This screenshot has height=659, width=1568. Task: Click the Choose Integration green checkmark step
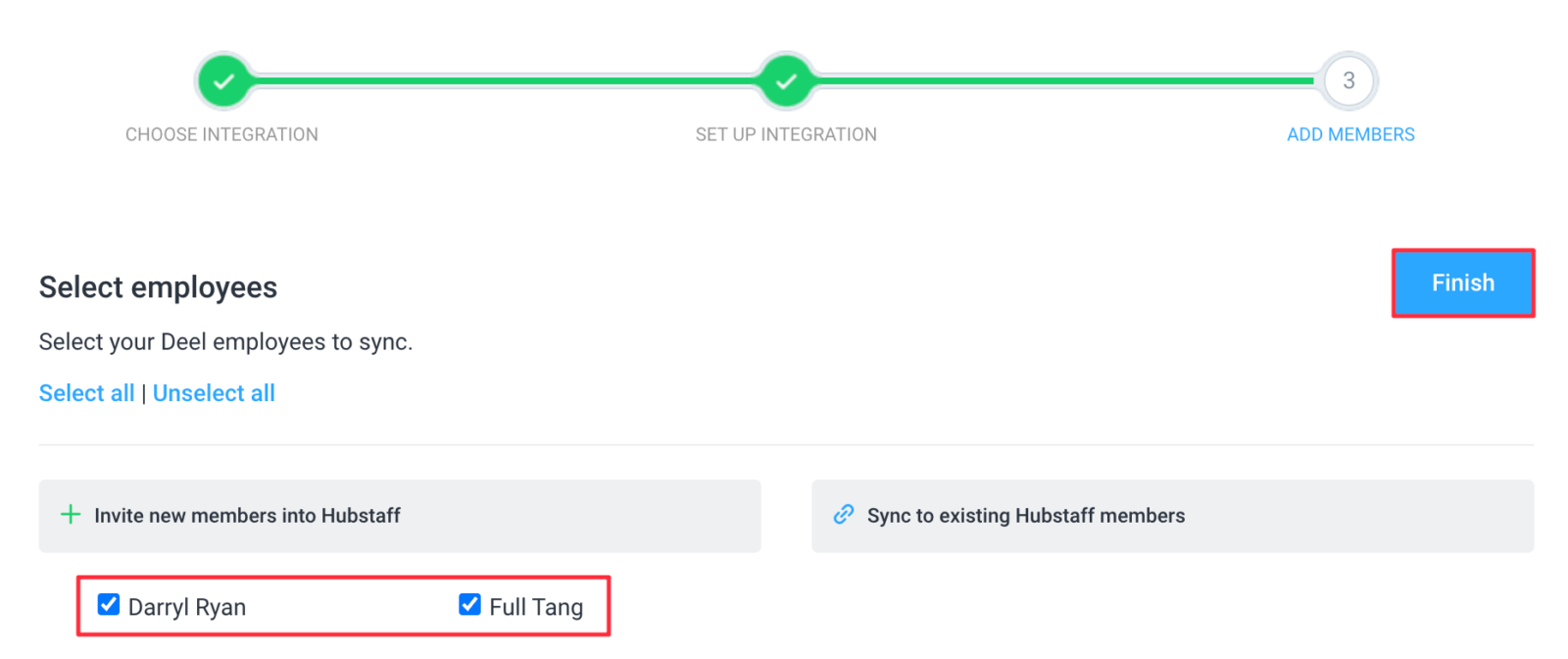[223, 80]
